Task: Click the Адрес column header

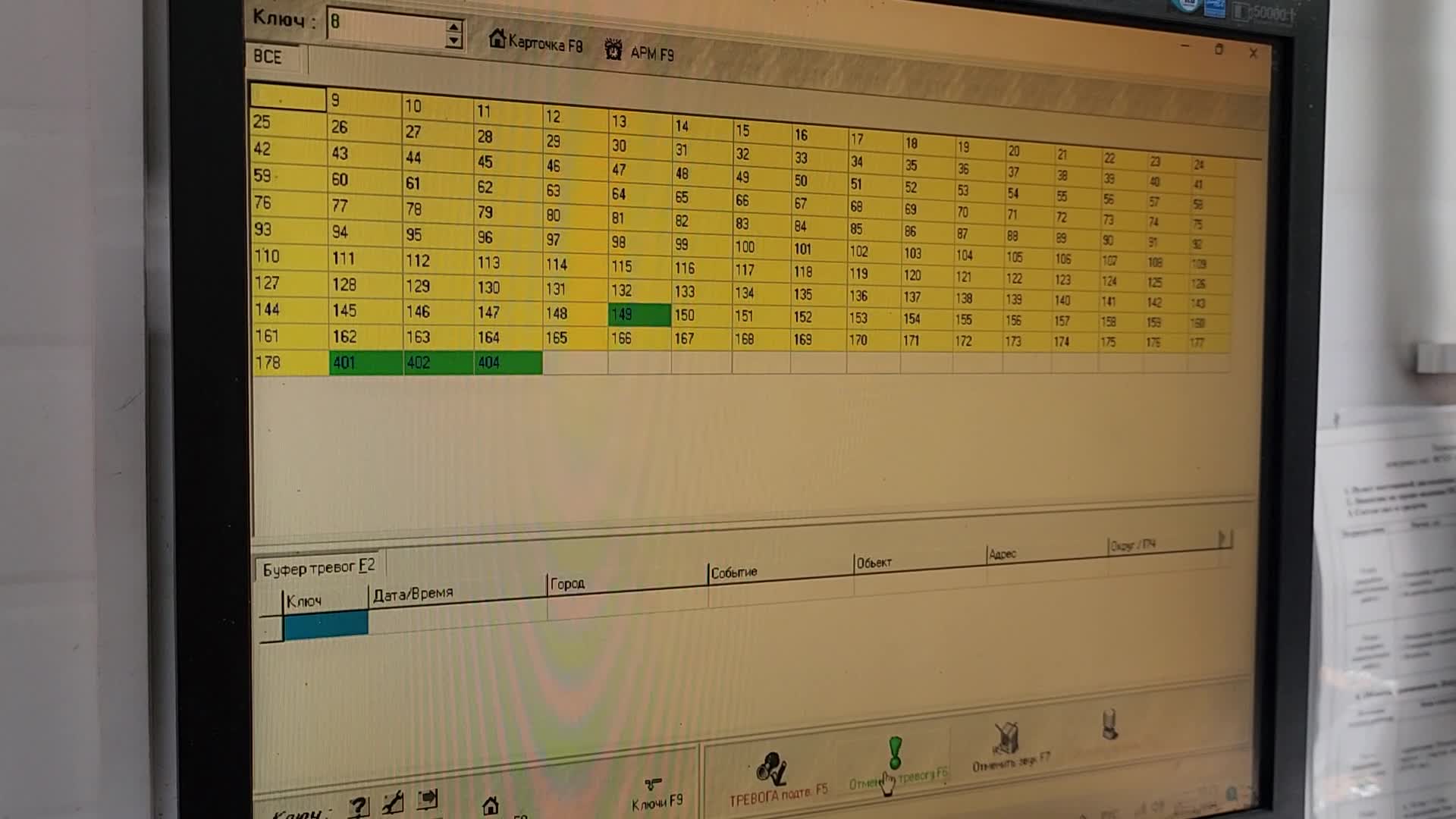Action: pos(1047,553)
